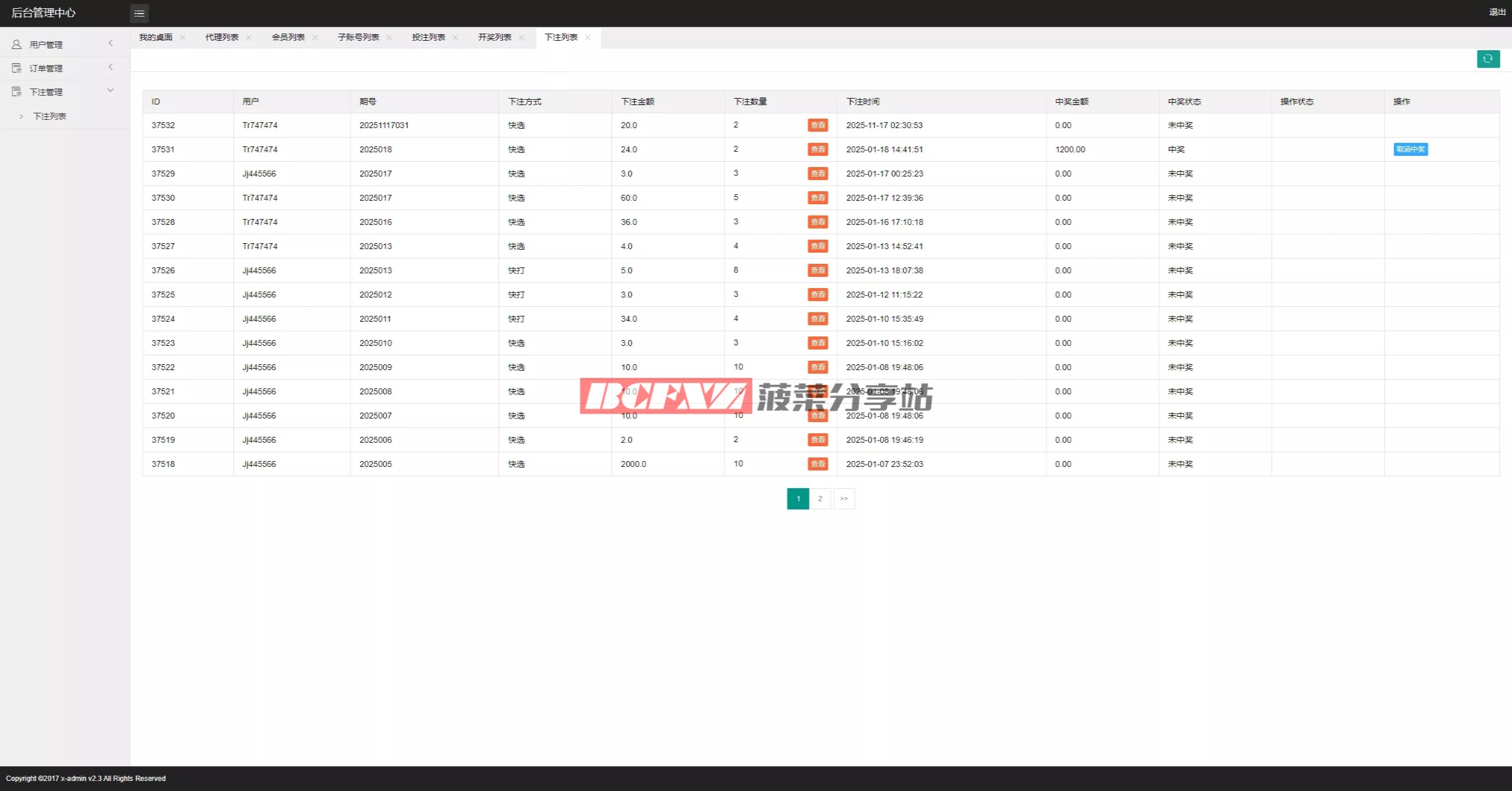Click the 订单管理 sidebar icon
The height and width of the screenshot is (791, 1512).
click(x=17, y=68)
